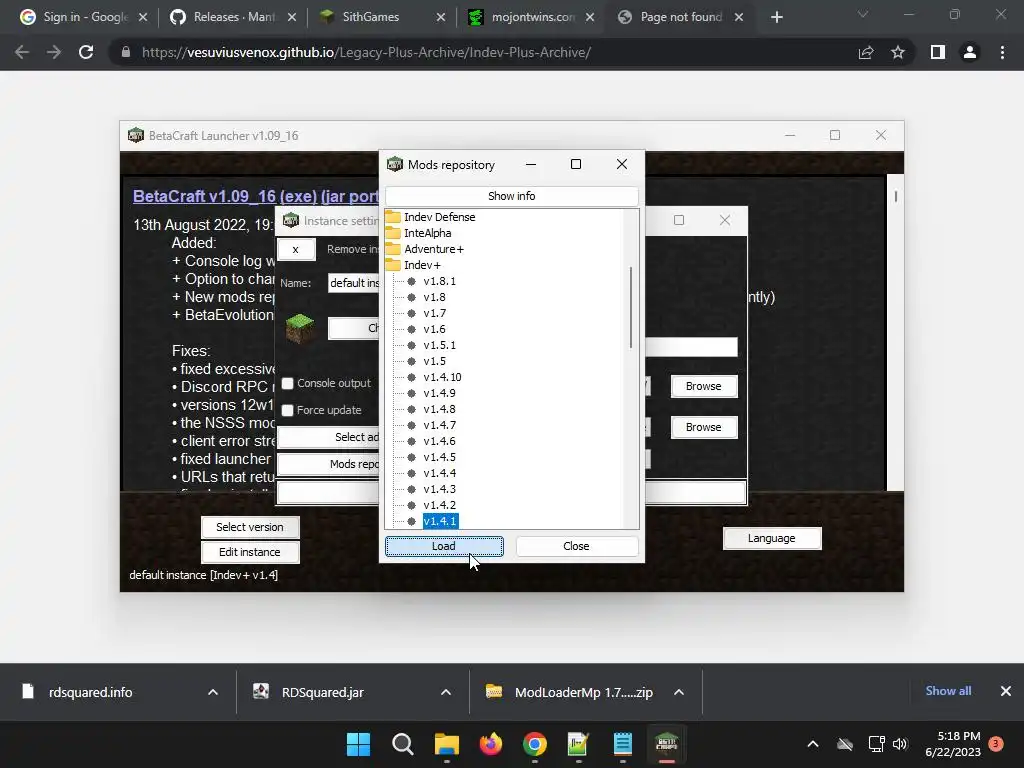The height and width of the screenshot is (768, 1024).
Task: Open Windows Search from the taskbar
Action: 402,744
